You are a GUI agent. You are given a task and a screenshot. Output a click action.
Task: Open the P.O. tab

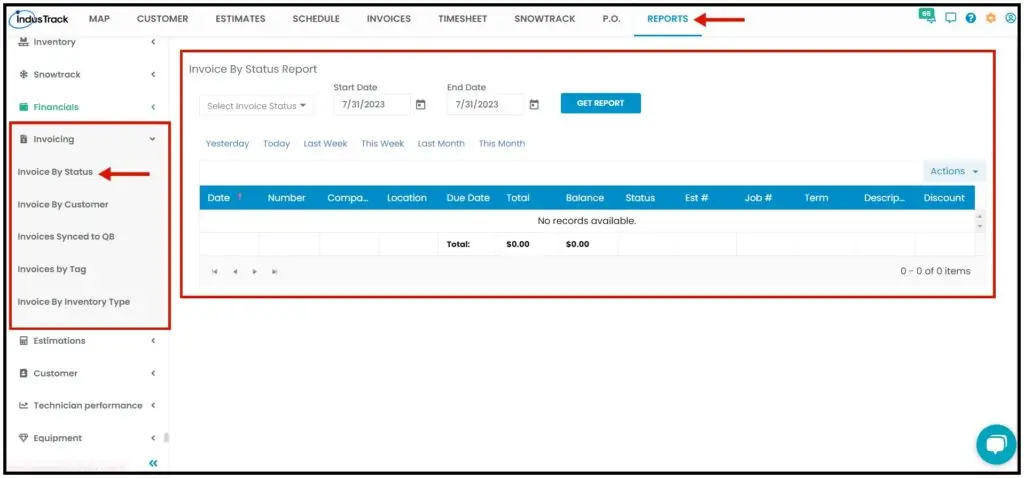pos(611,19)
